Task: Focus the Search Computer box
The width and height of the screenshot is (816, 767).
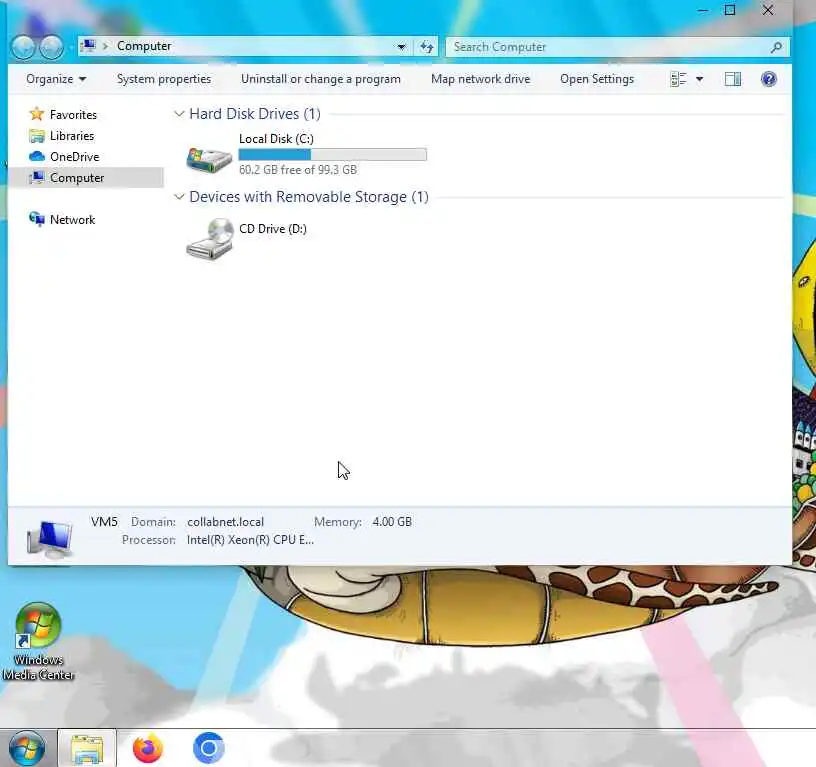Action: [x=617, y=47]
